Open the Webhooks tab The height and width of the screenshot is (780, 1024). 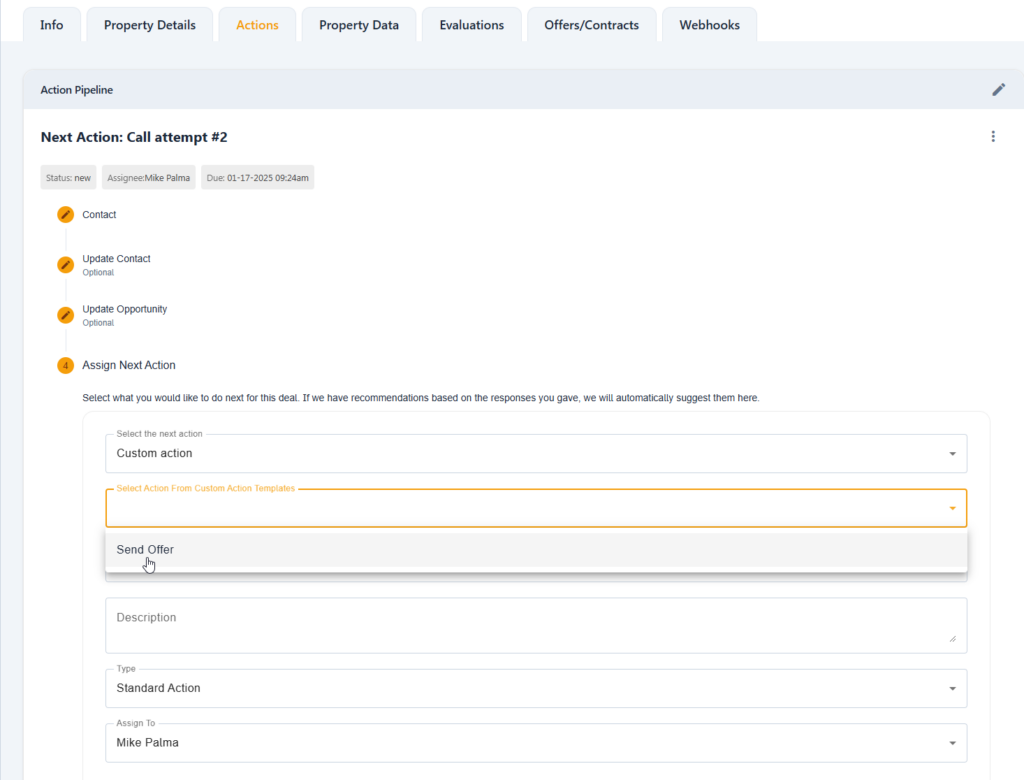click(710, 25)
